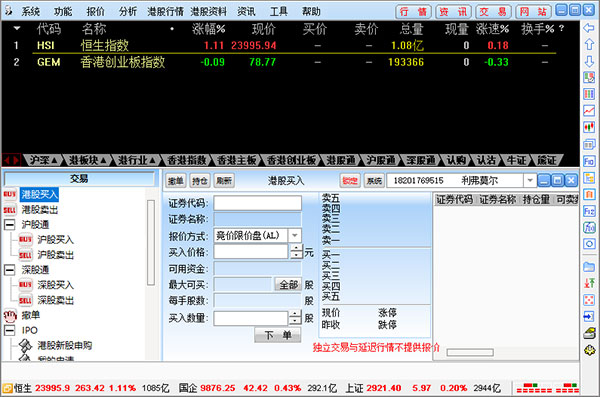
Task: Click the red 锁定 button
Action: (350, 180)
